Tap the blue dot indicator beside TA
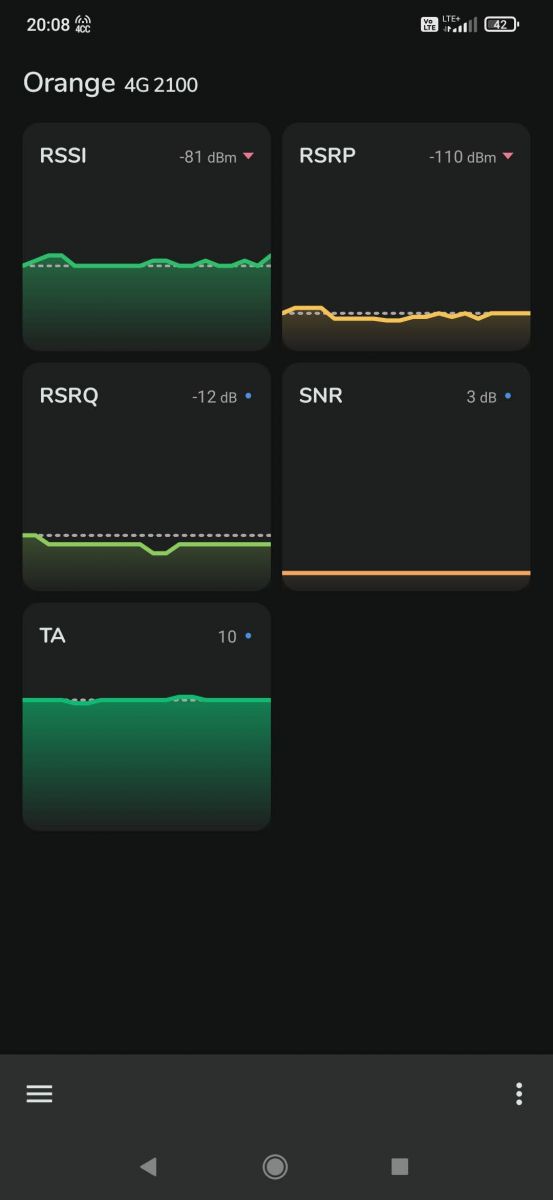The width and height of the screenshot is (553, 1200). (x=248, y=636)
